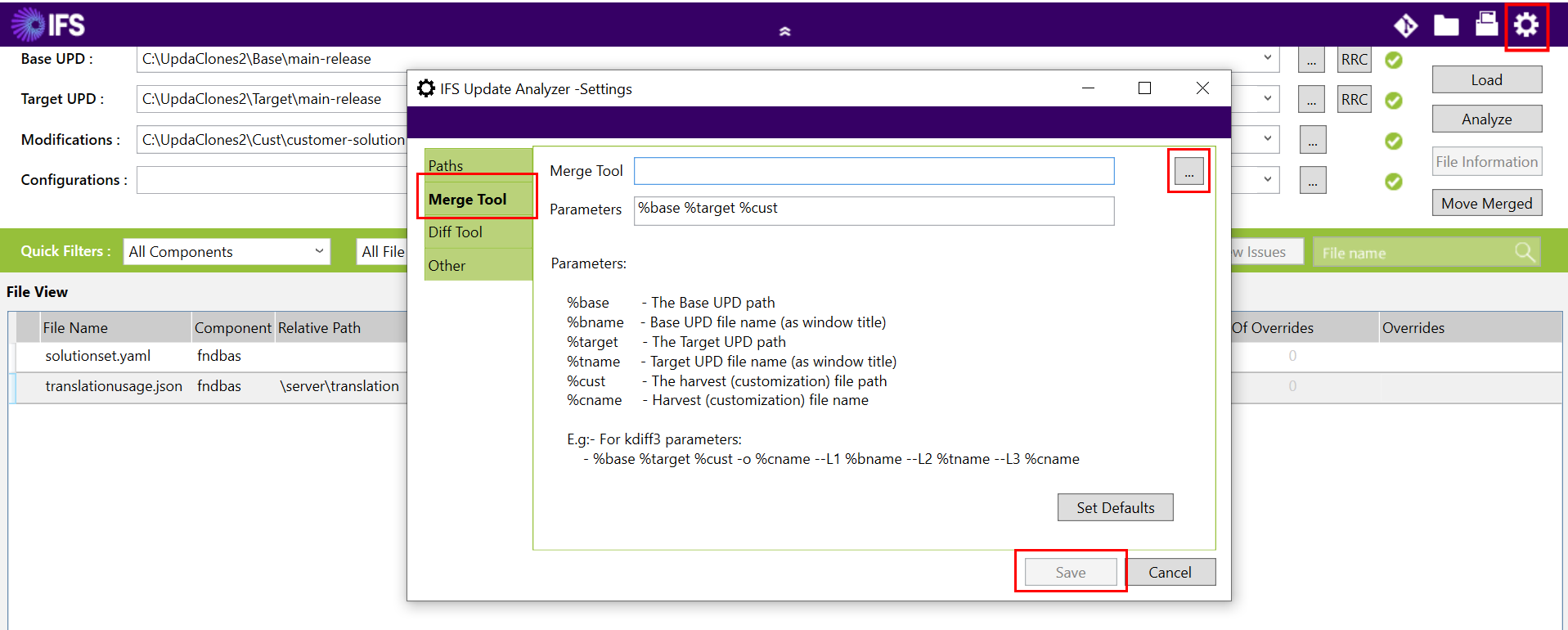The width and height of the screenshot is (1568, 630).
Task: Sort by Component column header
Action: pos(233,327)
